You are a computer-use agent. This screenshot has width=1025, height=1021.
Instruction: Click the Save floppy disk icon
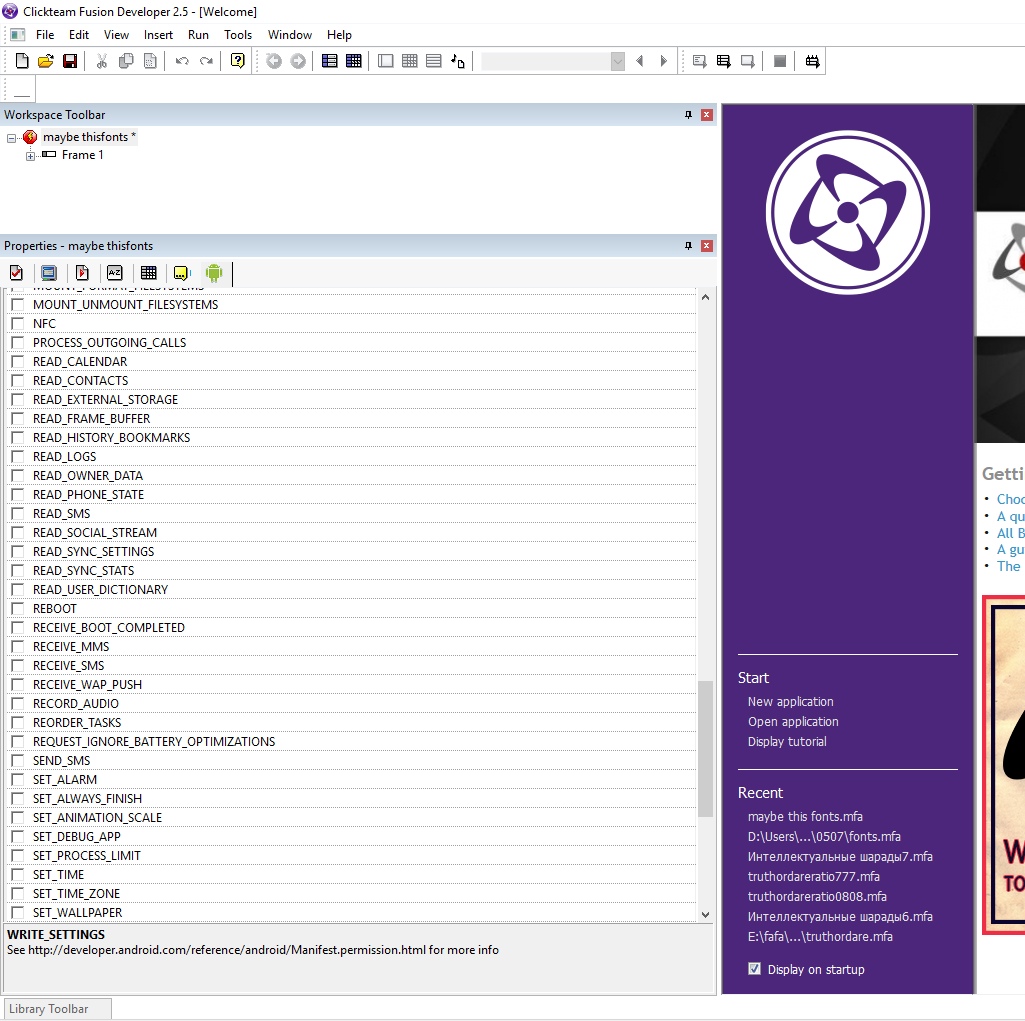pyautogui.click(x=70, y=61)
